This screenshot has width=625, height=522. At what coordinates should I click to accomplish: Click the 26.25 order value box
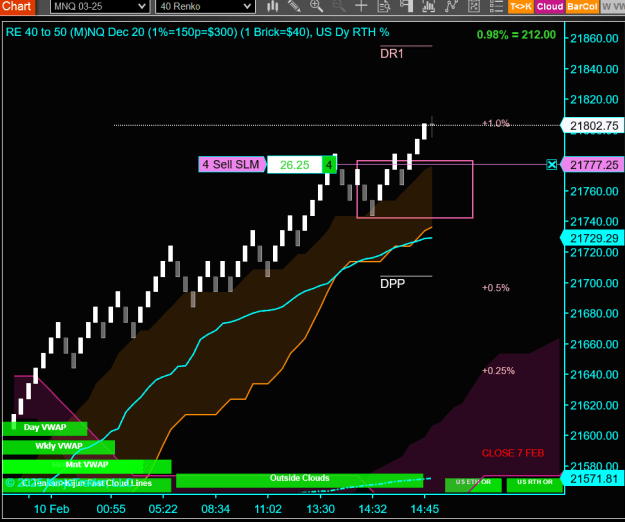[295, 165]
